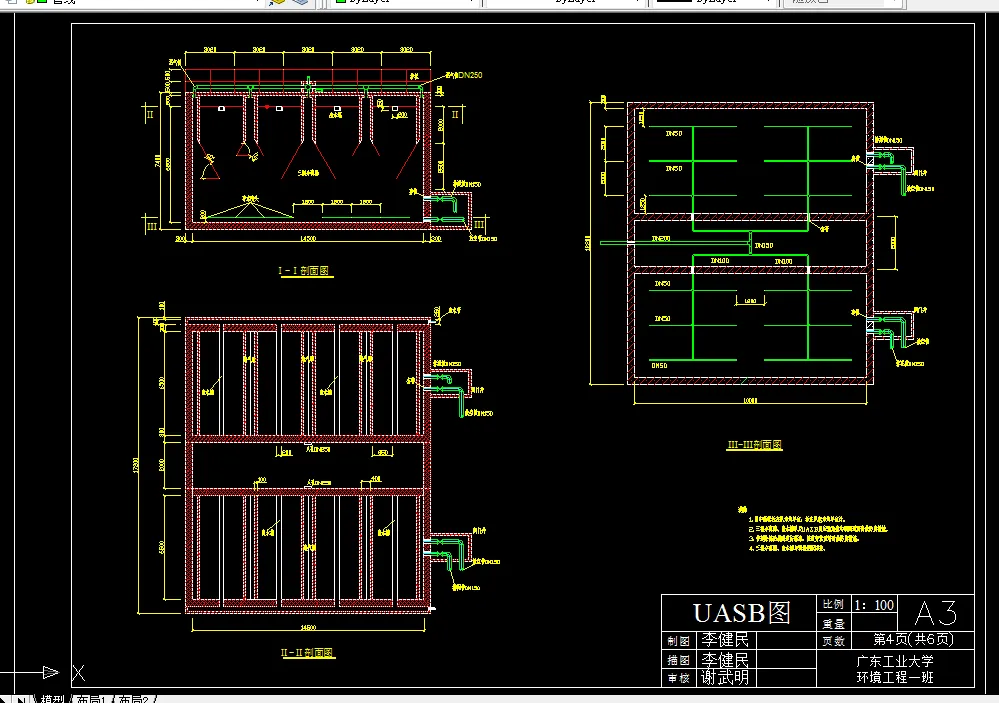
Task: Click 李健民 in the 描图 row
Action: coord(725,659)
